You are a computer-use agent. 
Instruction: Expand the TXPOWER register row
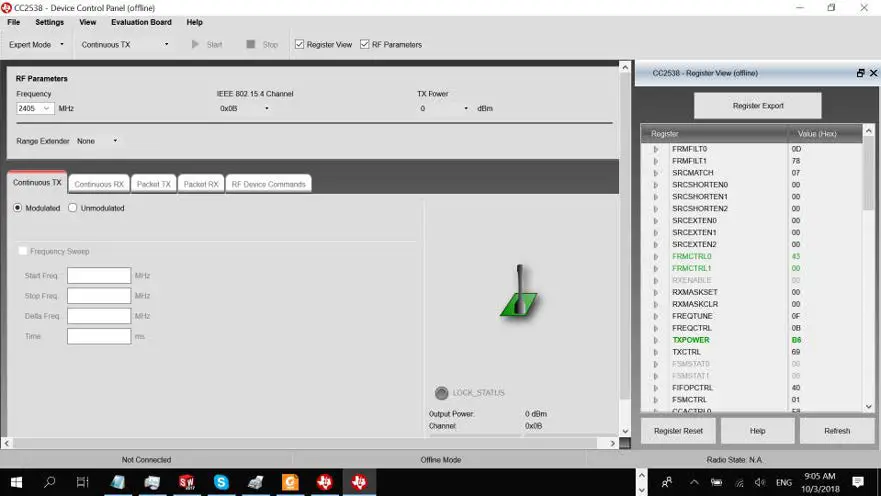point(655,340)
